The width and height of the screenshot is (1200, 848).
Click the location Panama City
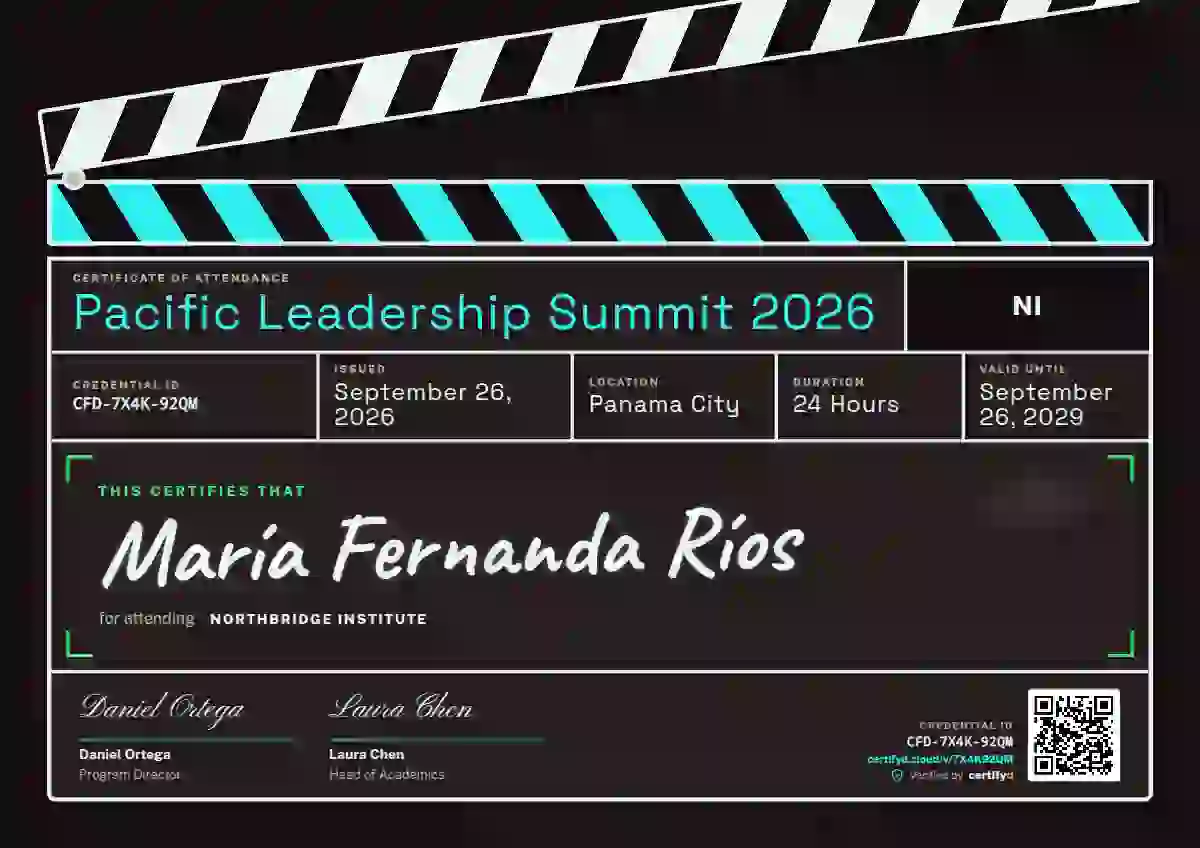point(664,404)
